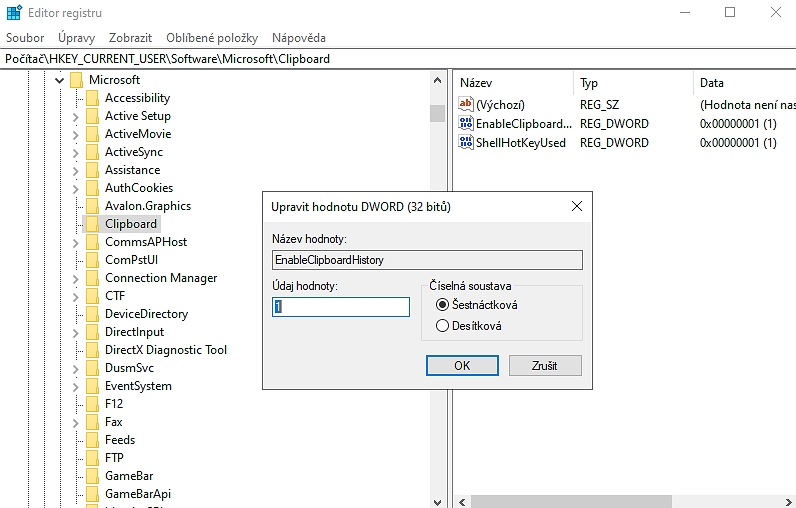The height and width of the screenshot is (508, 796).
Task: Click the Název hodnoty field EnableClipboardHistory
Action: click(x=427, y=260)
